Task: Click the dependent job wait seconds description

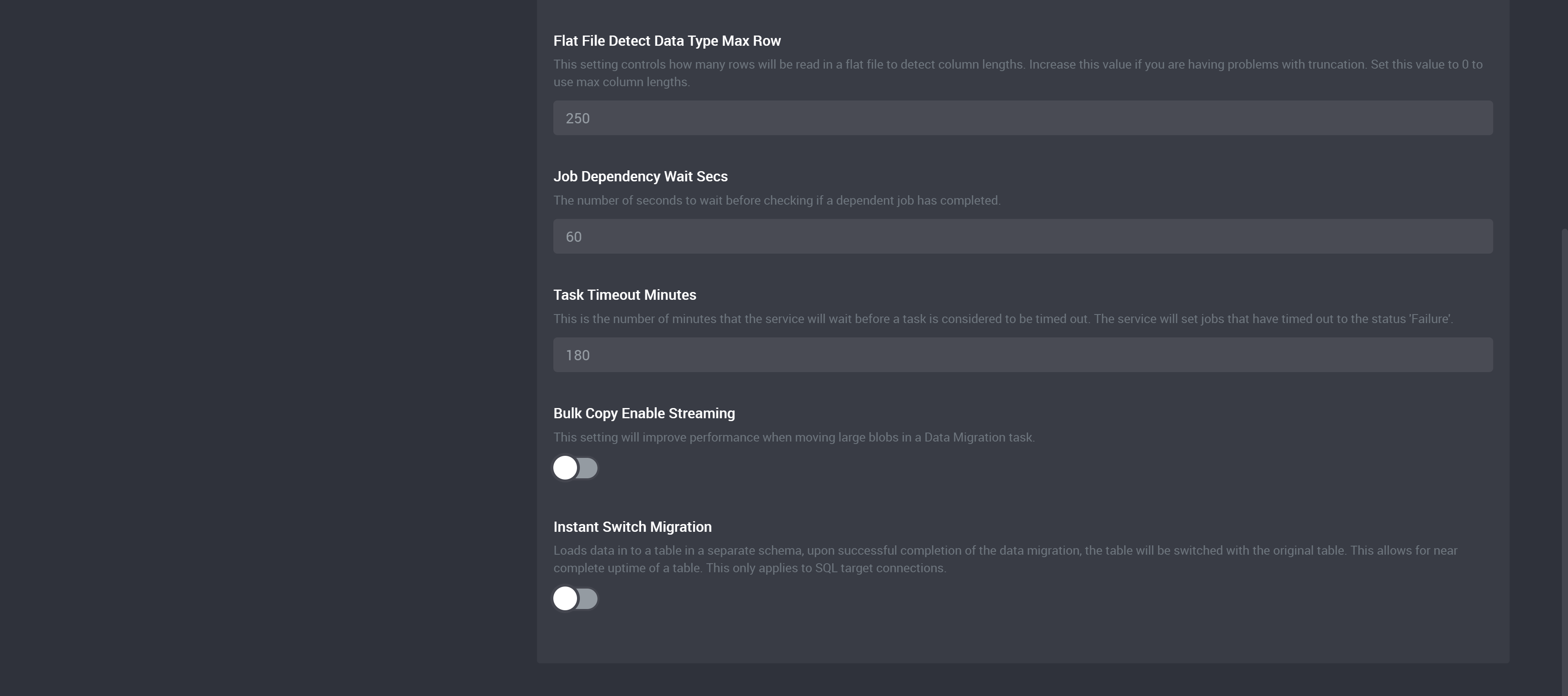Action: pos(777,200)
